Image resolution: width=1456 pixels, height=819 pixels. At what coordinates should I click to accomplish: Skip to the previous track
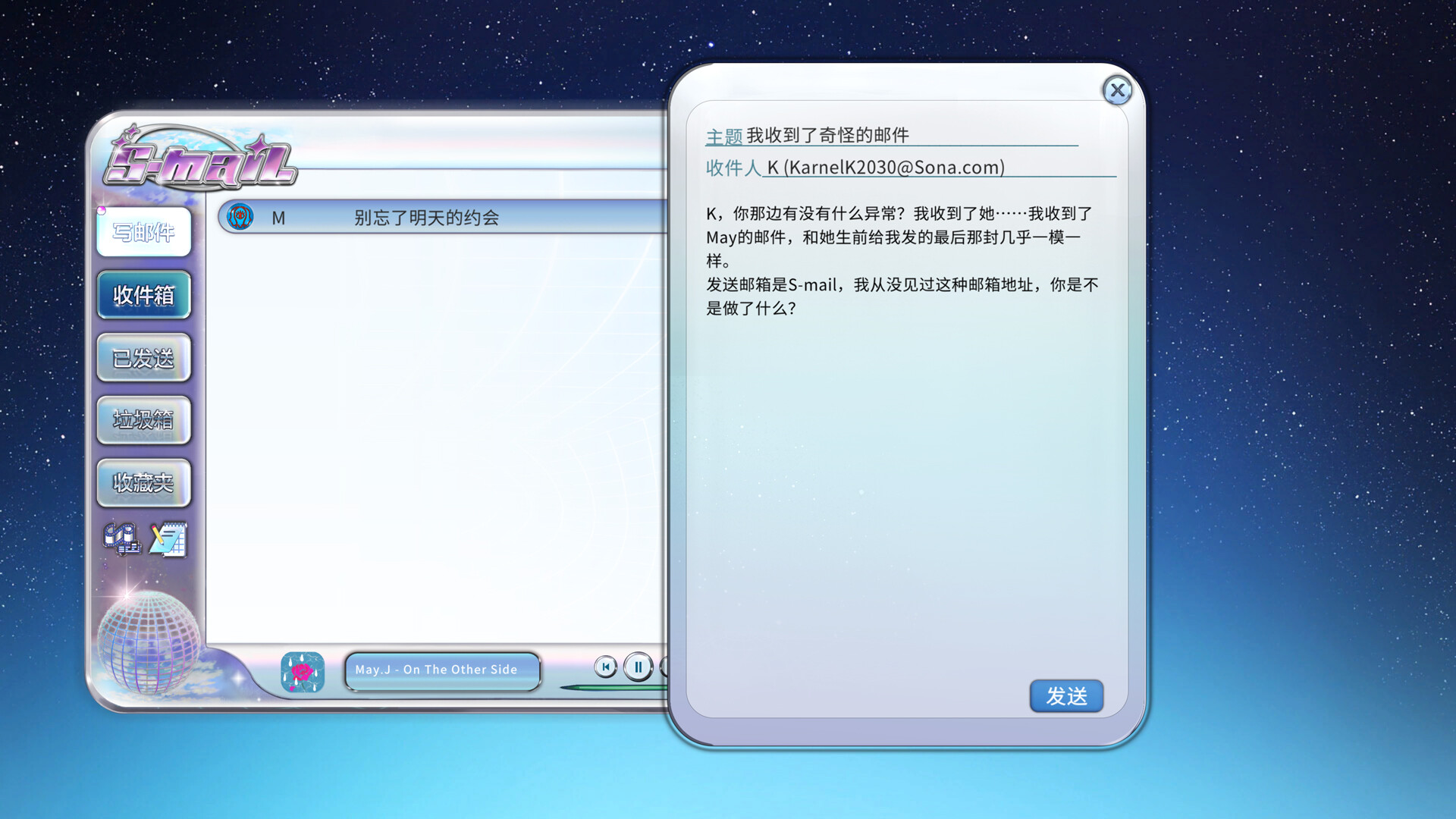pyautogui.click(x=605, y=667)
